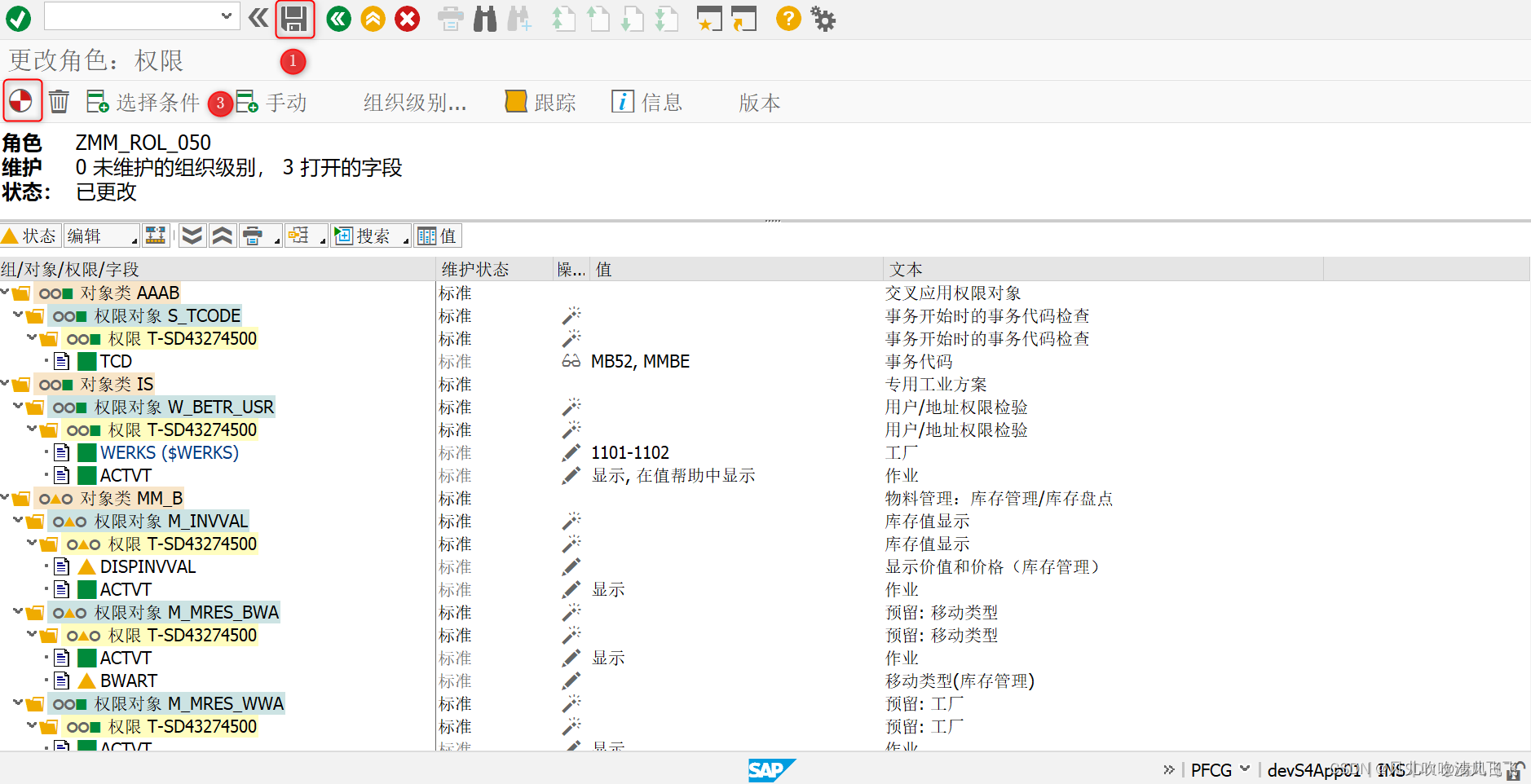Viewport: 1531px width, 784px height.
Task: Click the Save icon in the toolbar
Action: 294,18
